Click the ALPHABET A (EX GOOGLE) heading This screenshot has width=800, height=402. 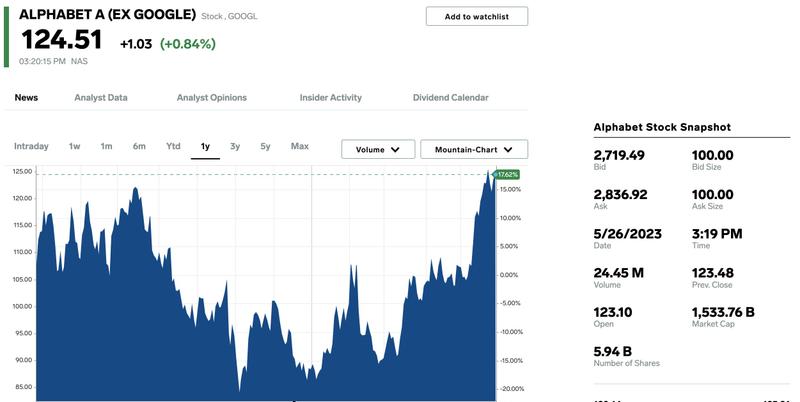pos(107,14)
